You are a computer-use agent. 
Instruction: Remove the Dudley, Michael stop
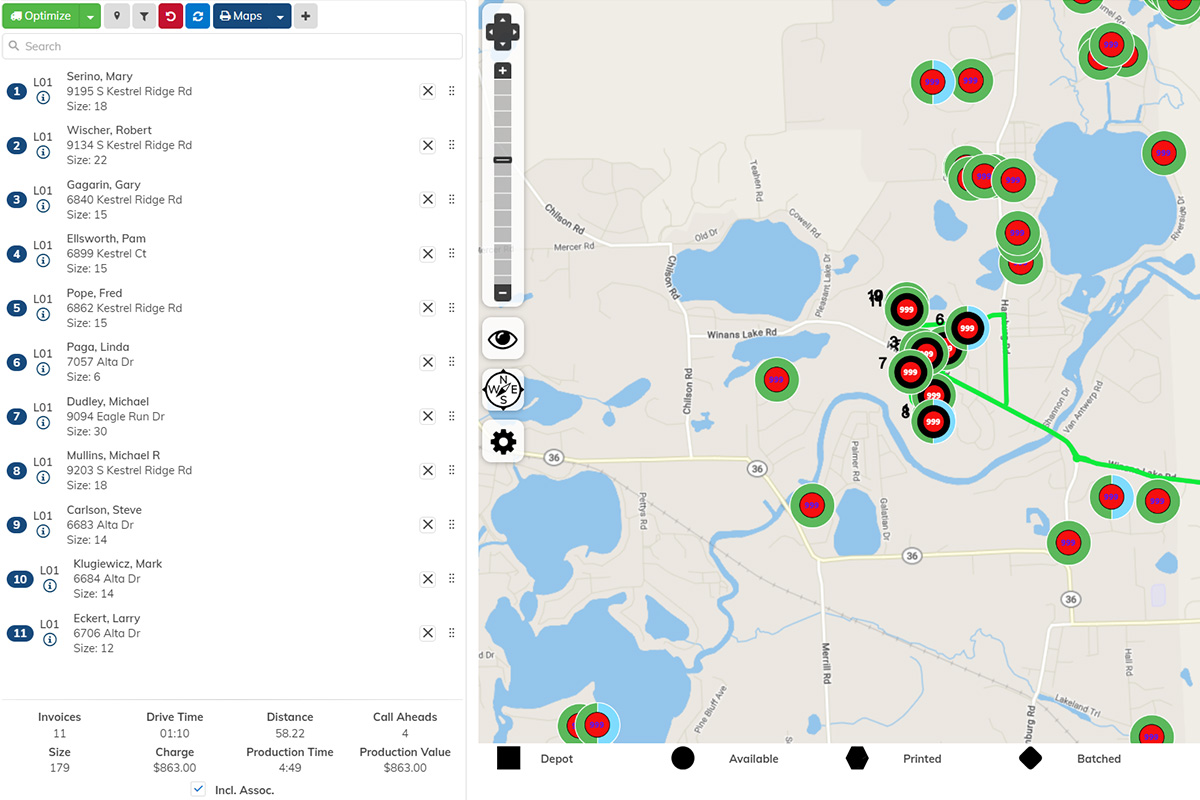coord(428,416)
